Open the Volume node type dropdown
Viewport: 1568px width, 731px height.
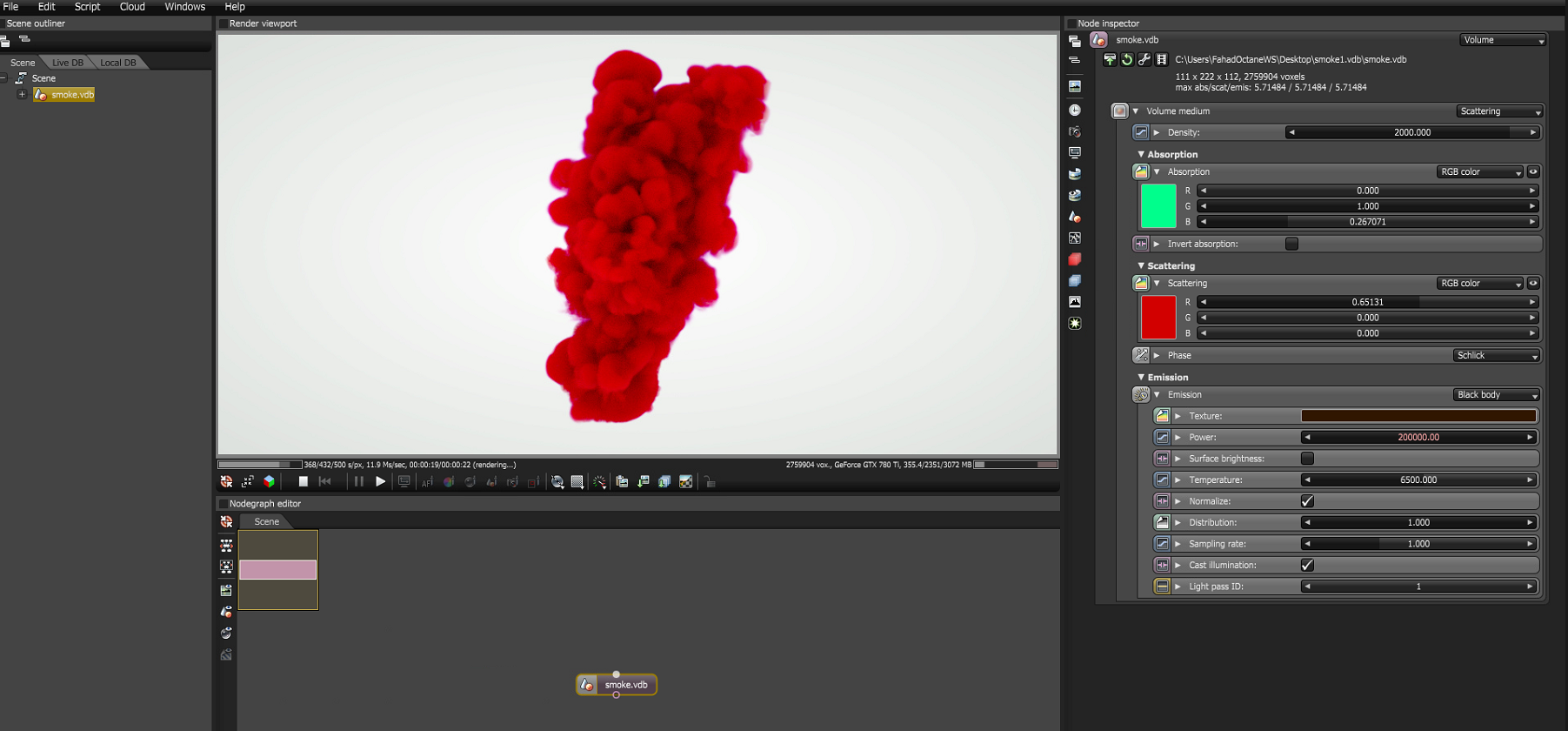tap(1503, 40)
